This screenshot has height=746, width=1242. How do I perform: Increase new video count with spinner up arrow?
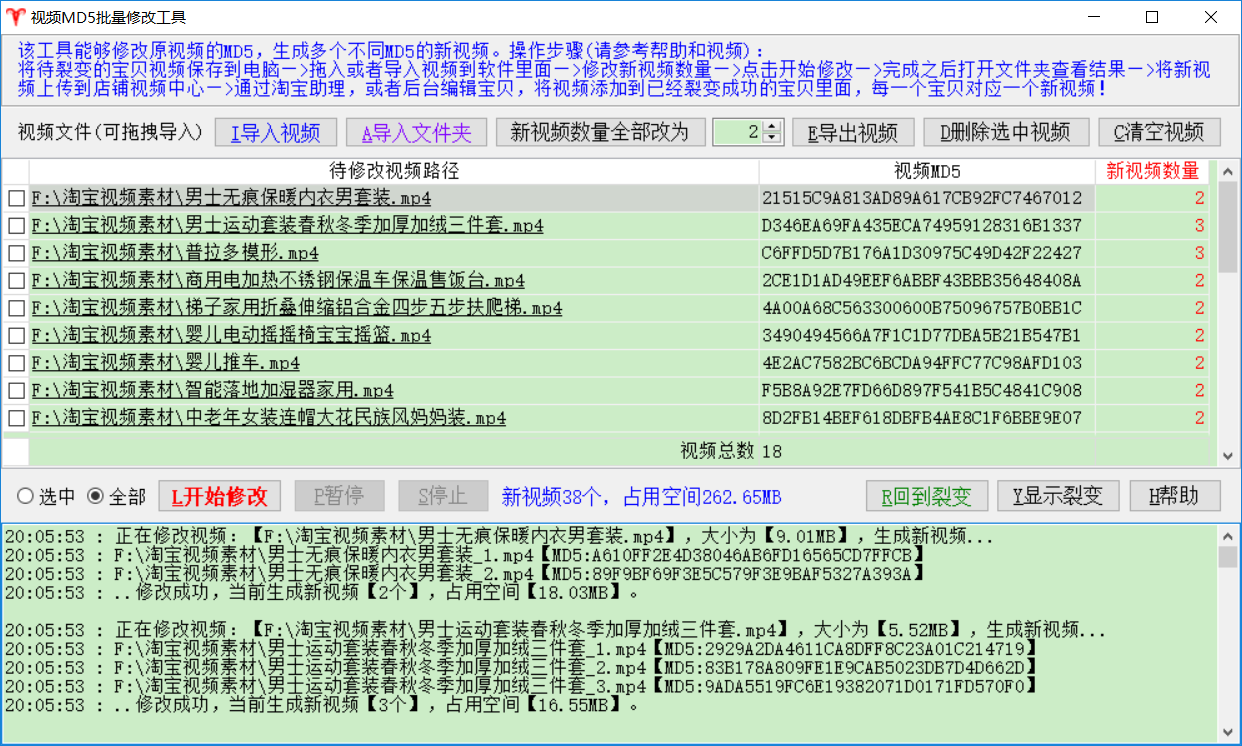point(772,126)
